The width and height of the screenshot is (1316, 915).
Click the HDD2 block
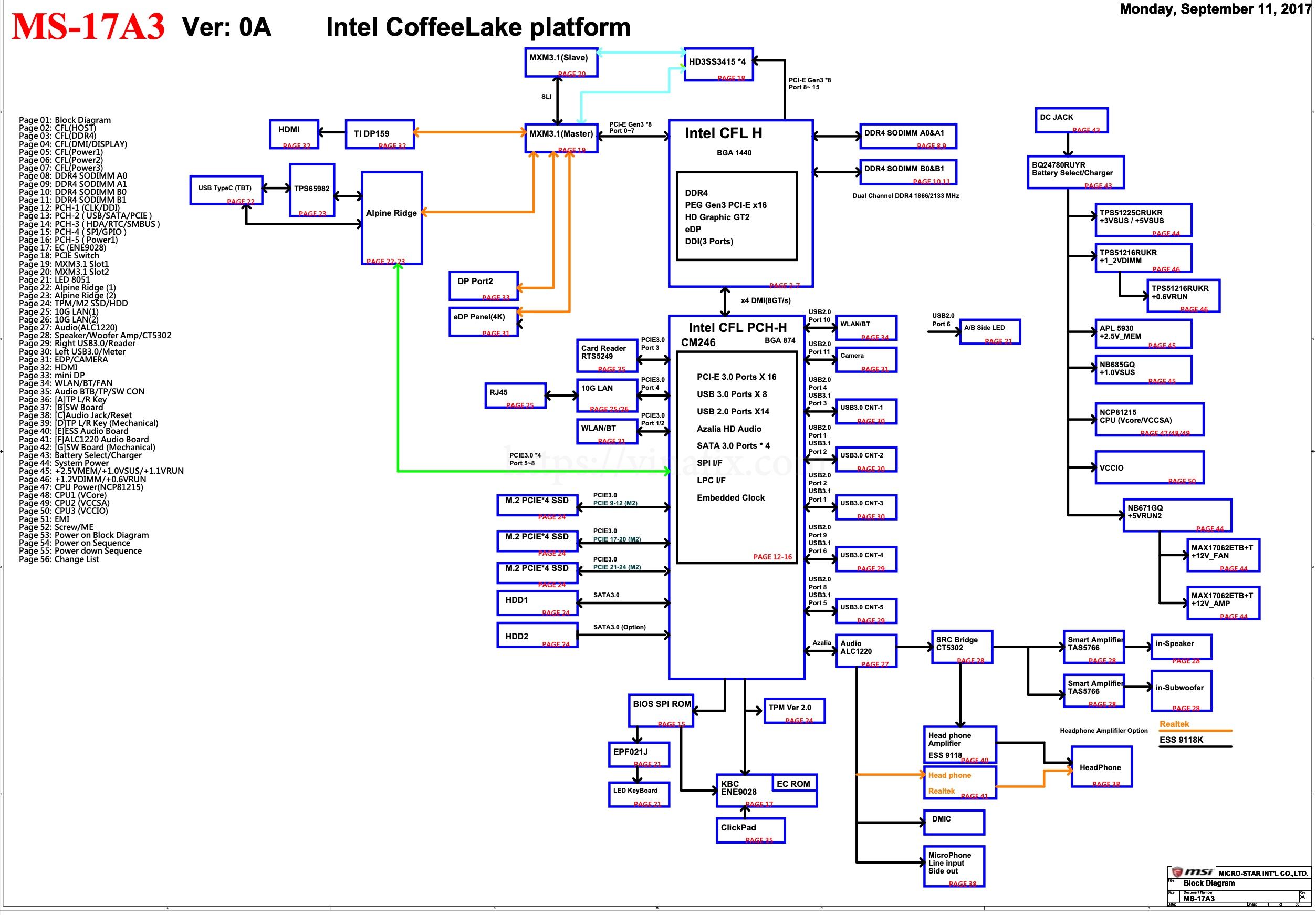coord(537,635)
